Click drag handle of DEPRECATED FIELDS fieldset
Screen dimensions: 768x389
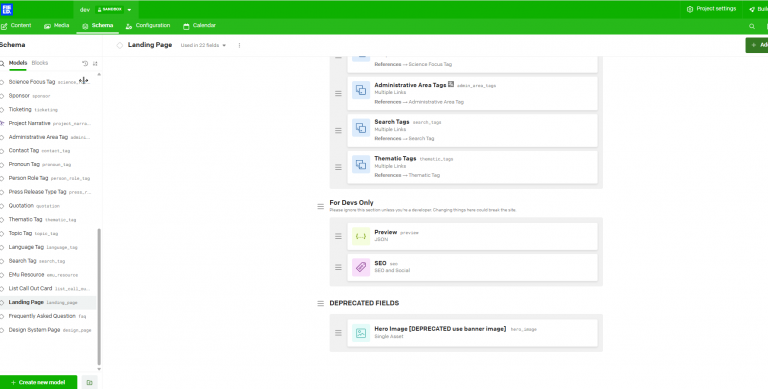(x=321, y=304)
